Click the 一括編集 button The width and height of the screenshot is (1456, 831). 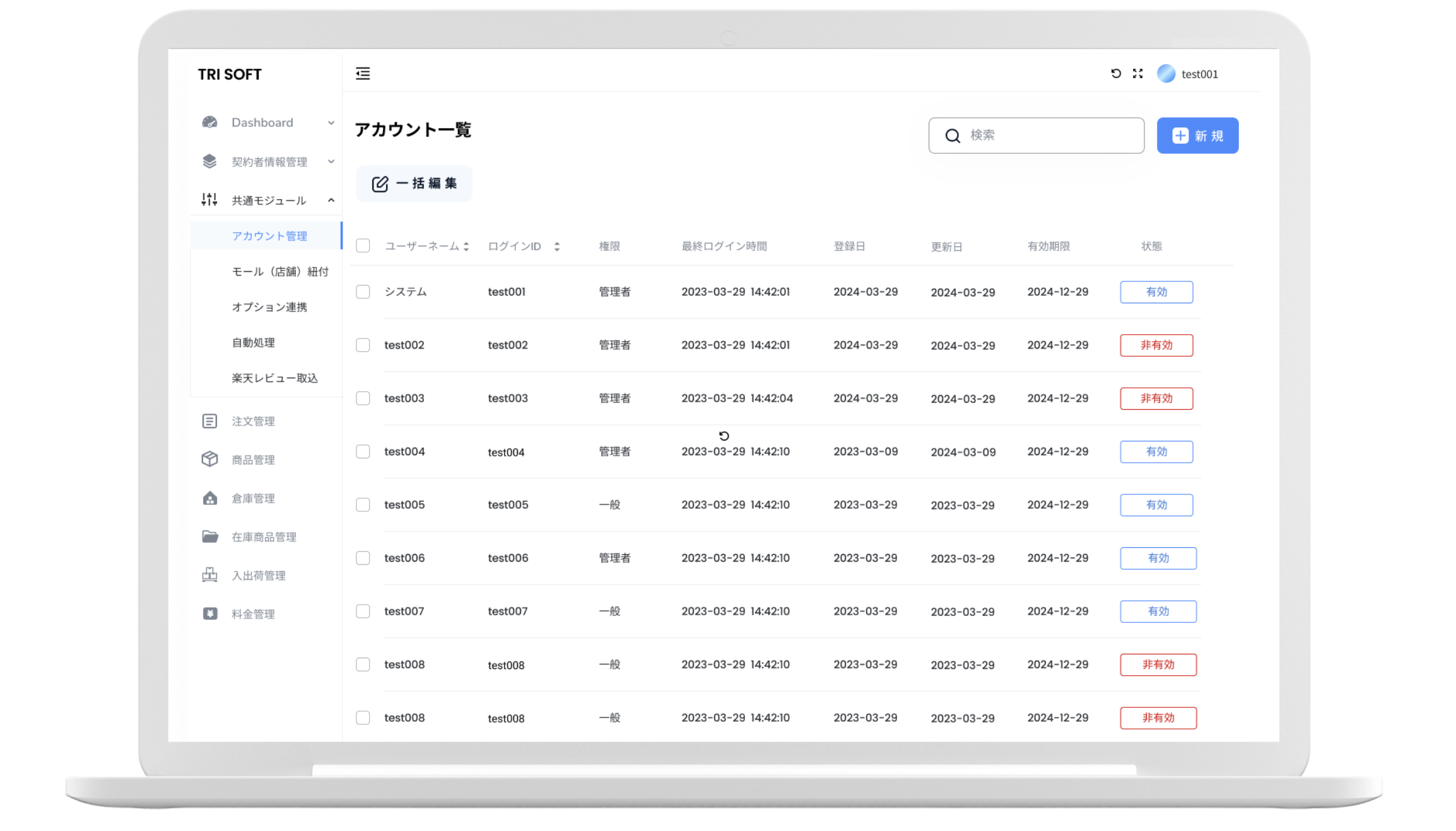414,183
